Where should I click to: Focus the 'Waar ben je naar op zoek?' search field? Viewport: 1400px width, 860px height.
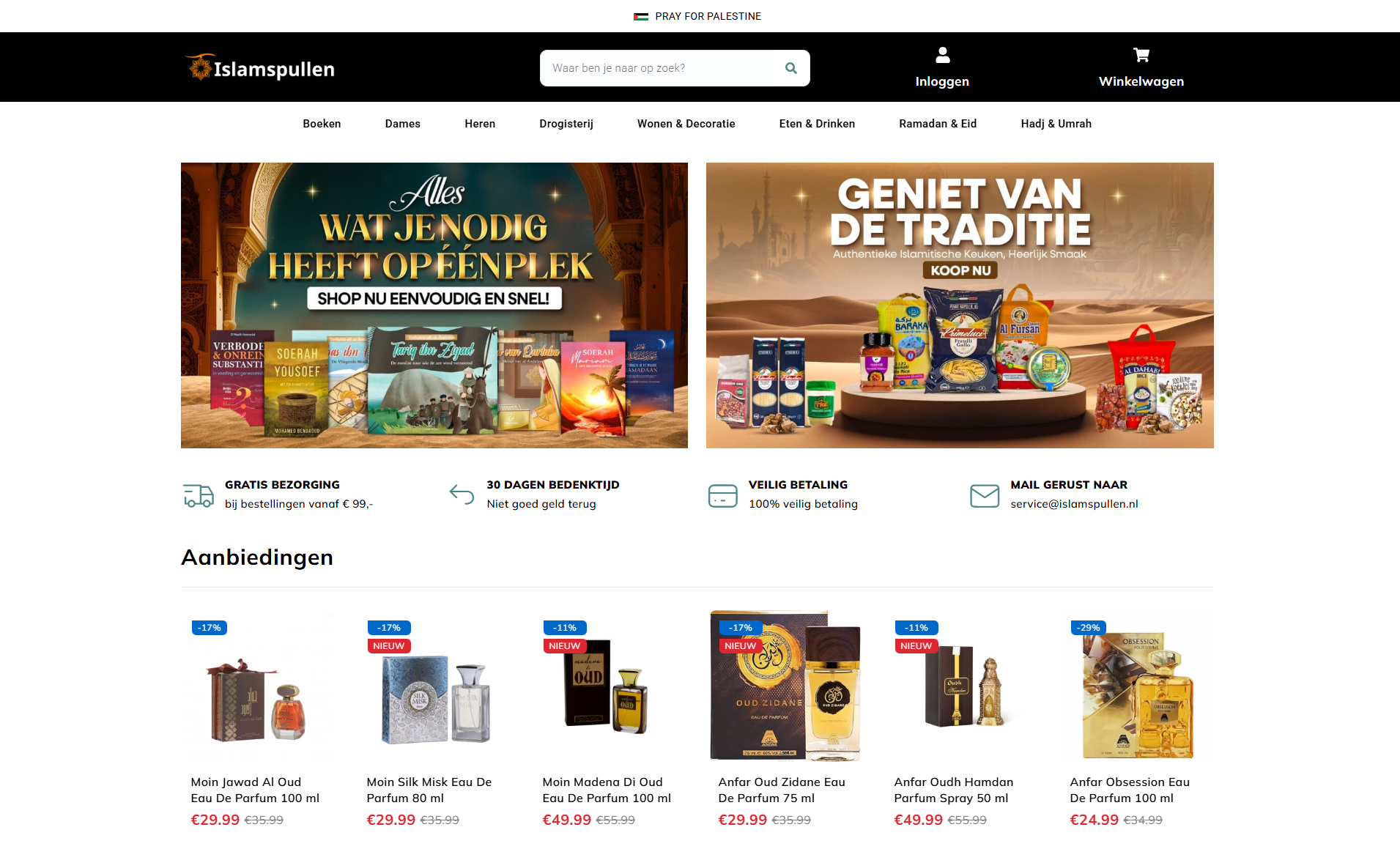656,68
